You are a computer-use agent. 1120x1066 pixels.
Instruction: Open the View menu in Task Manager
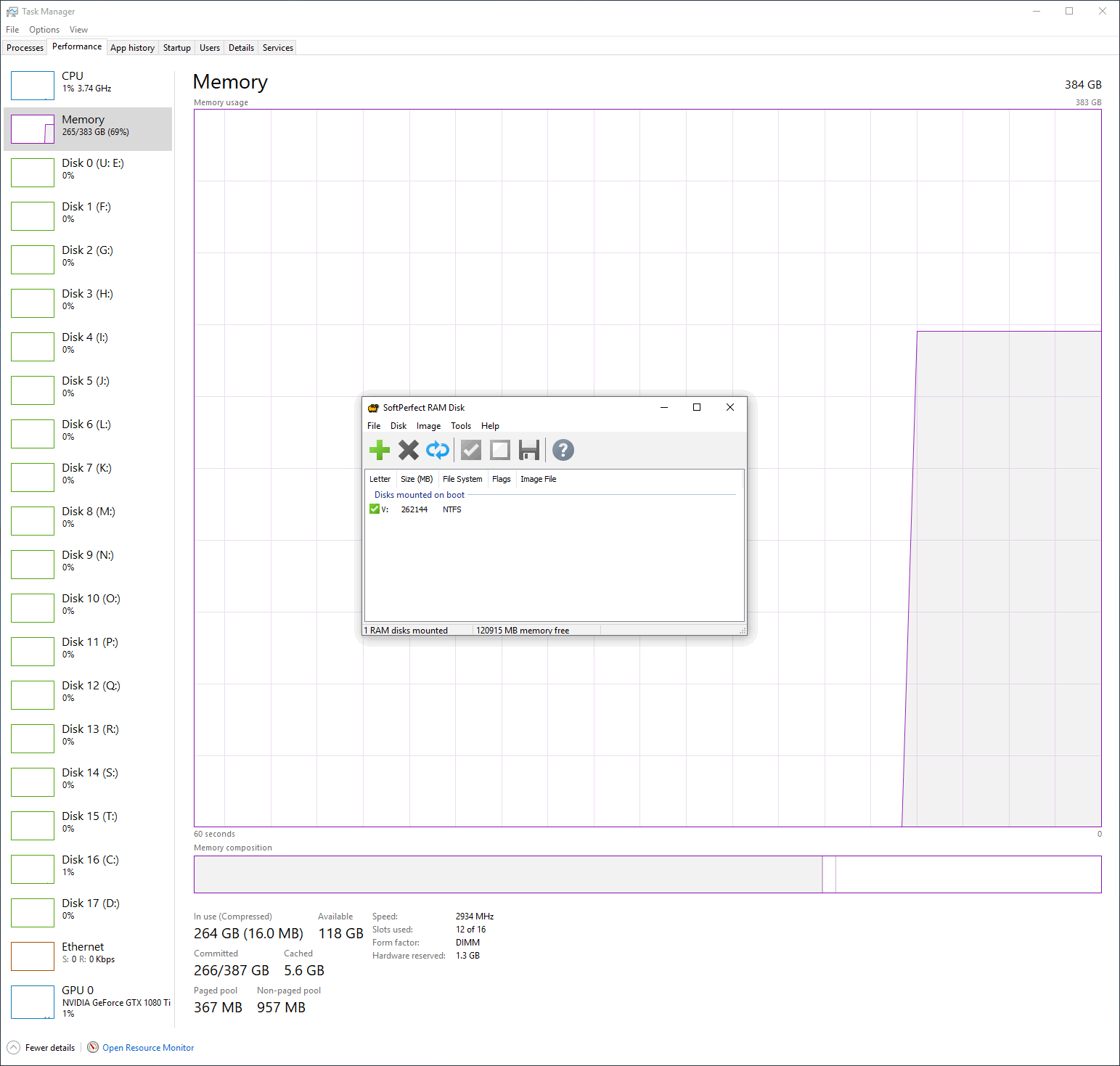point(78,30)
